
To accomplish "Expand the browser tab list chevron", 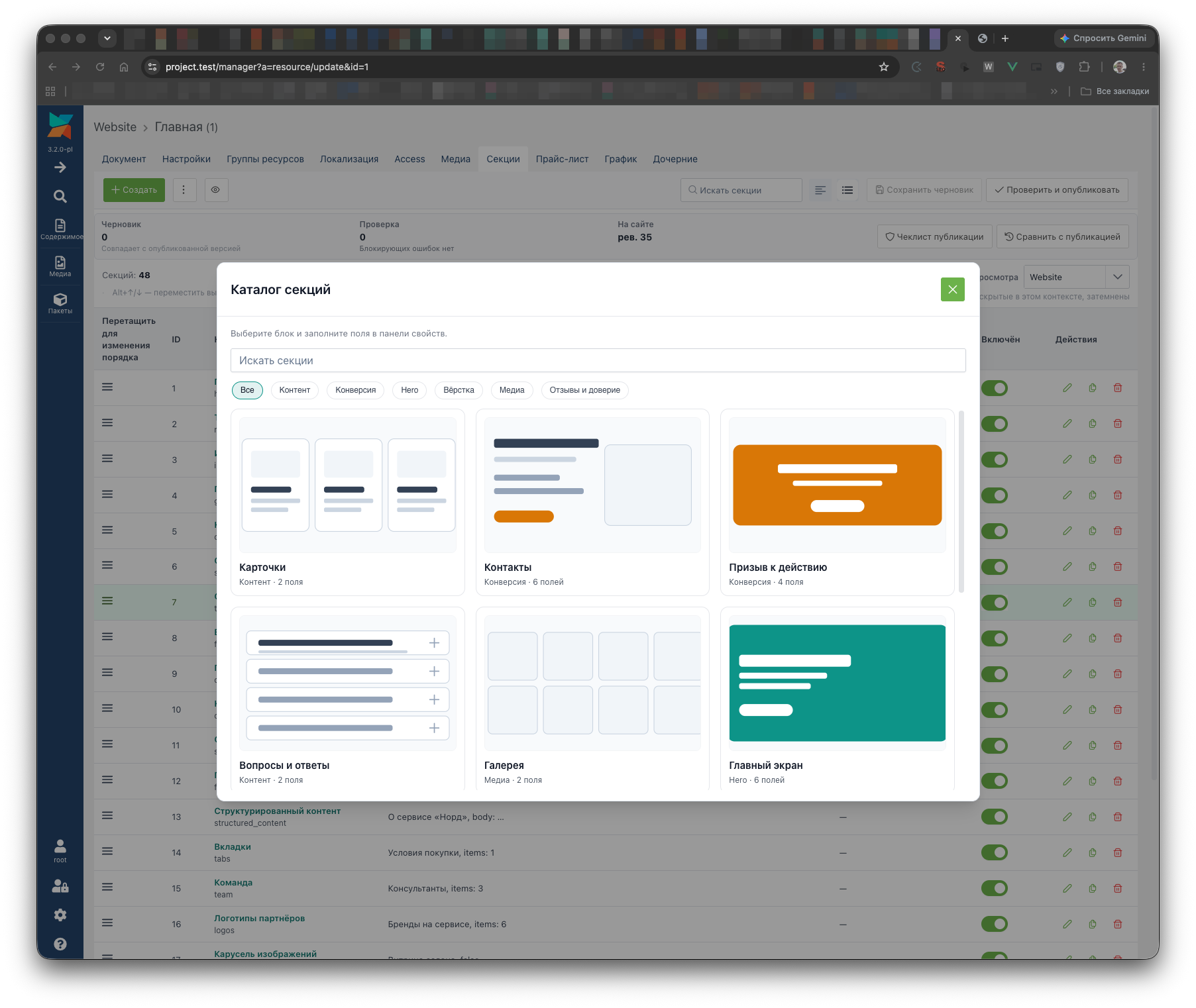I will point(107,38).
